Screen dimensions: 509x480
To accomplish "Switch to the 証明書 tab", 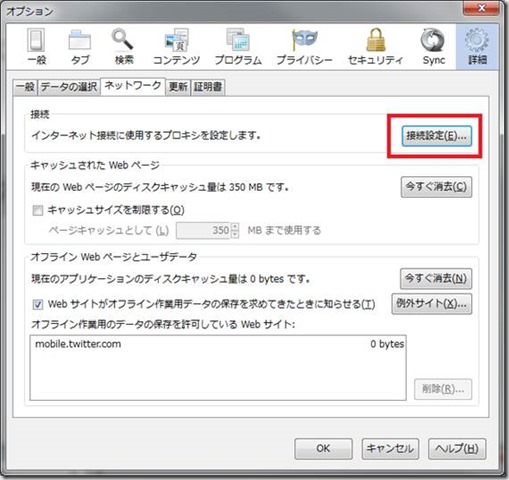I will pyautogui.click(x=208, y=87).
